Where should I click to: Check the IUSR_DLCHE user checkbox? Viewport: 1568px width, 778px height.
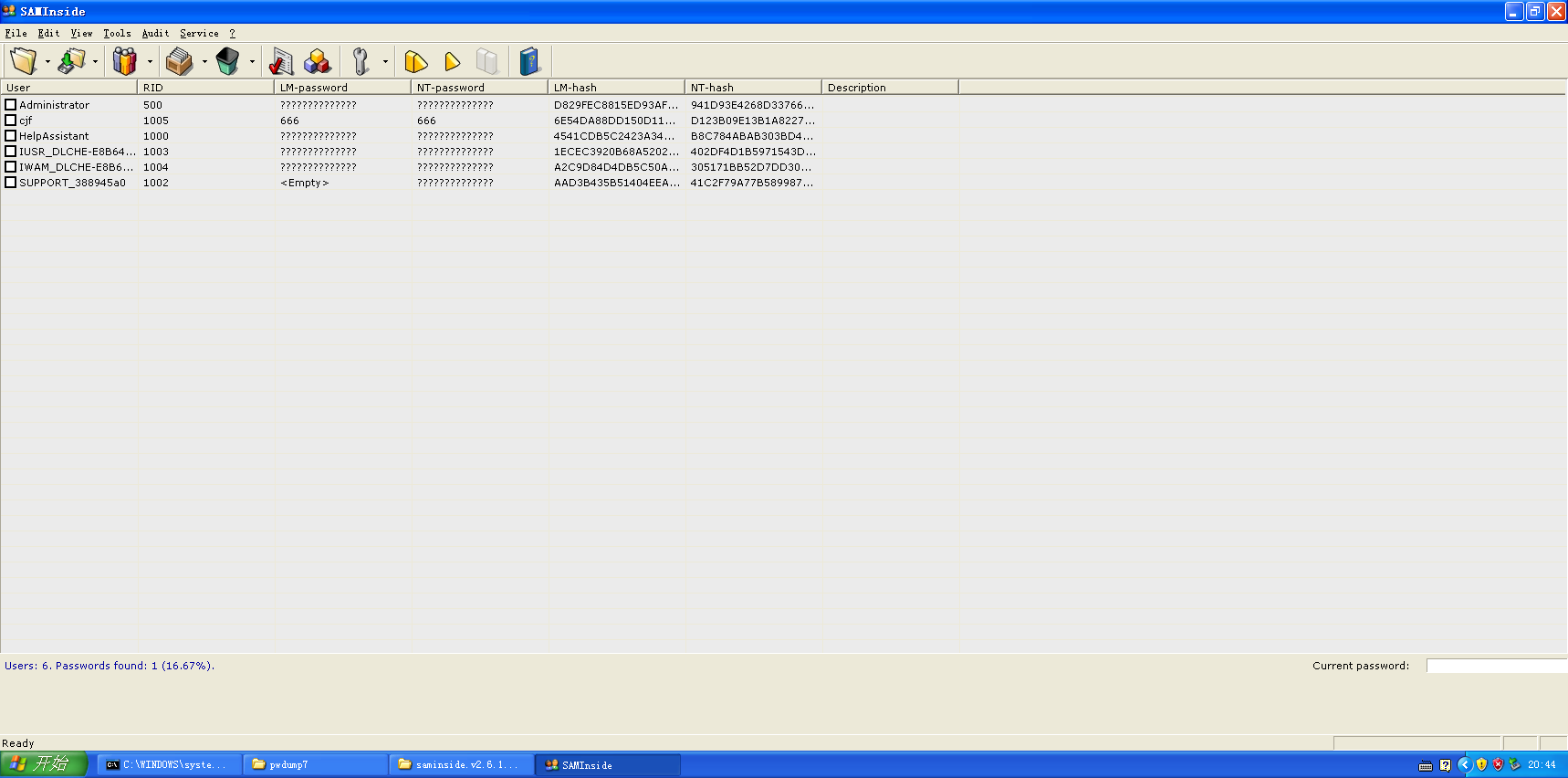[11, 152]
